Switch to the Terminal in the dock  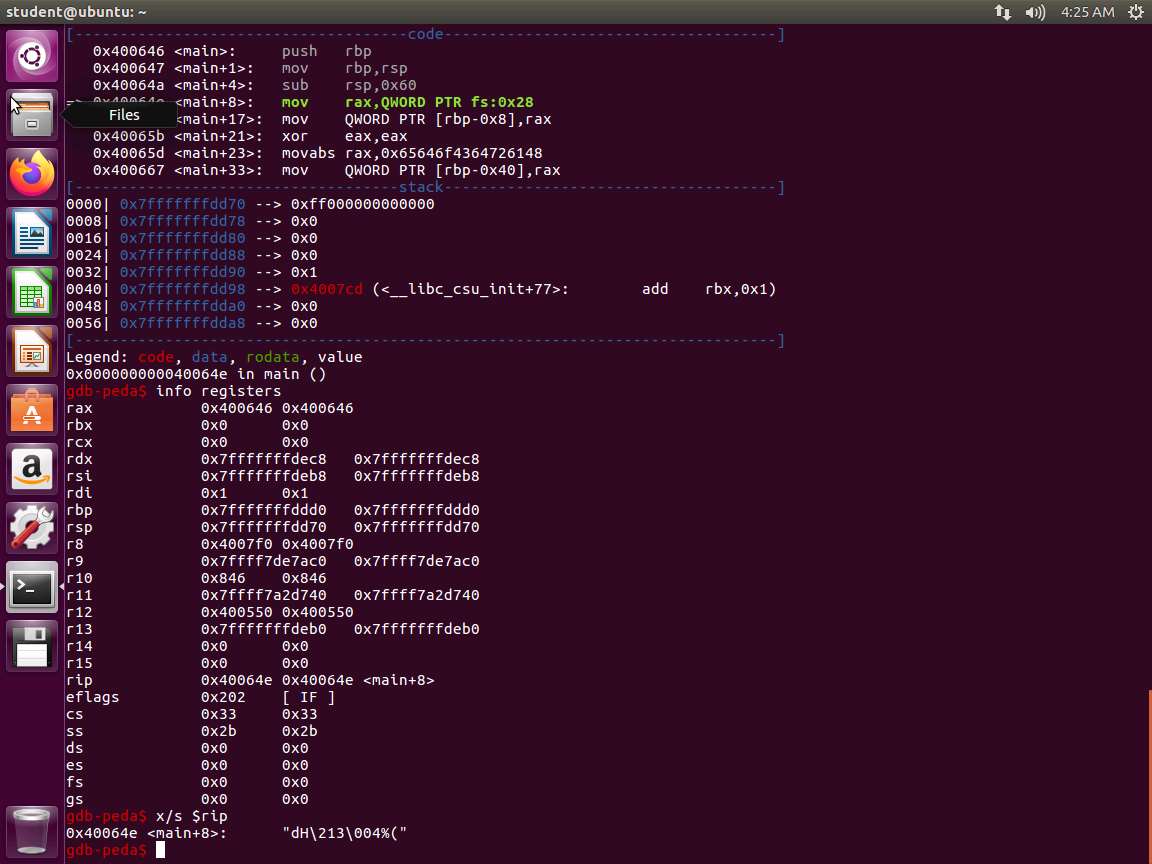click(32, 587)
